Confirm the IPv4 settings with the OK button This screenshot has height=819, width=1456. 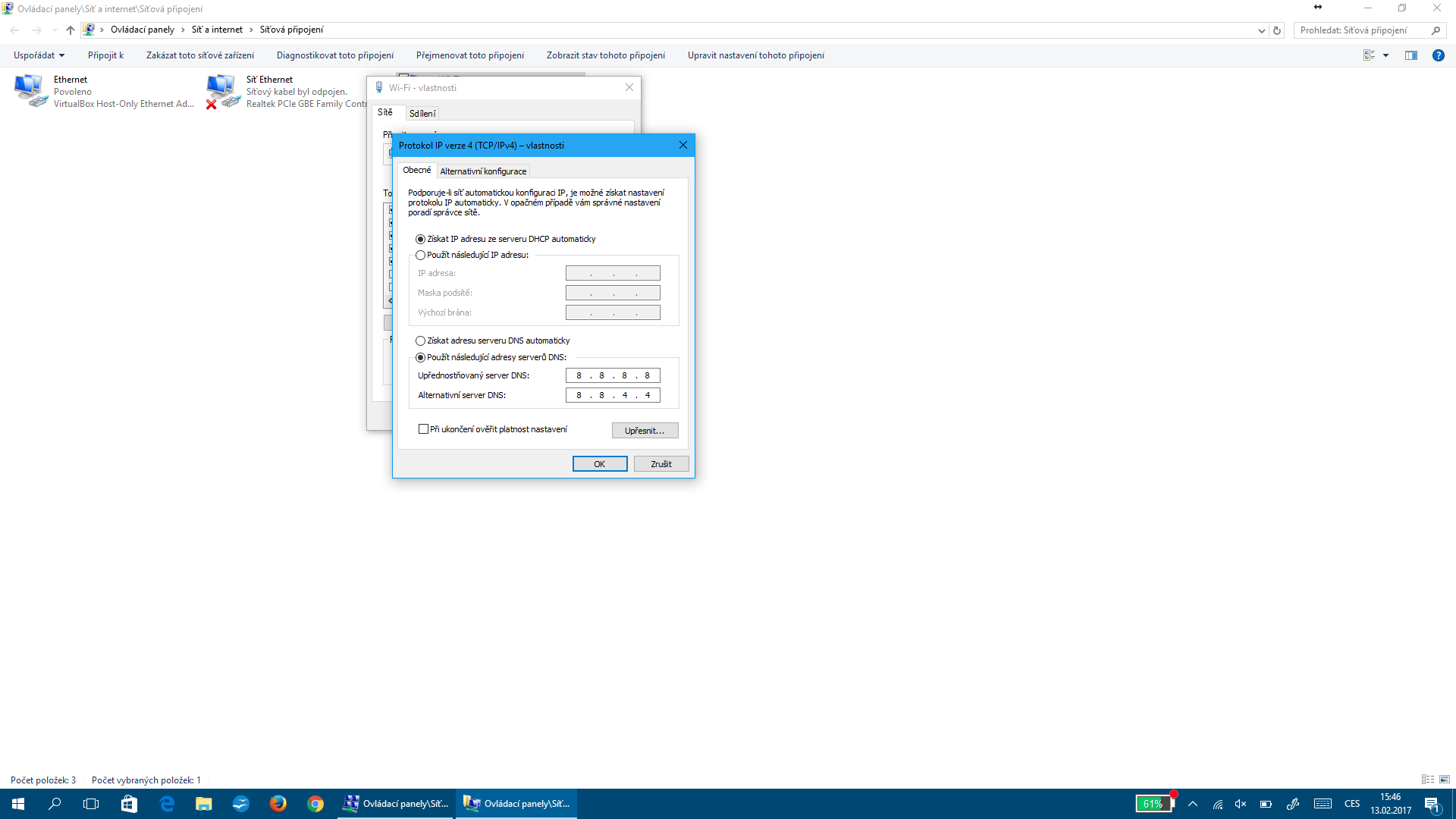599,464
